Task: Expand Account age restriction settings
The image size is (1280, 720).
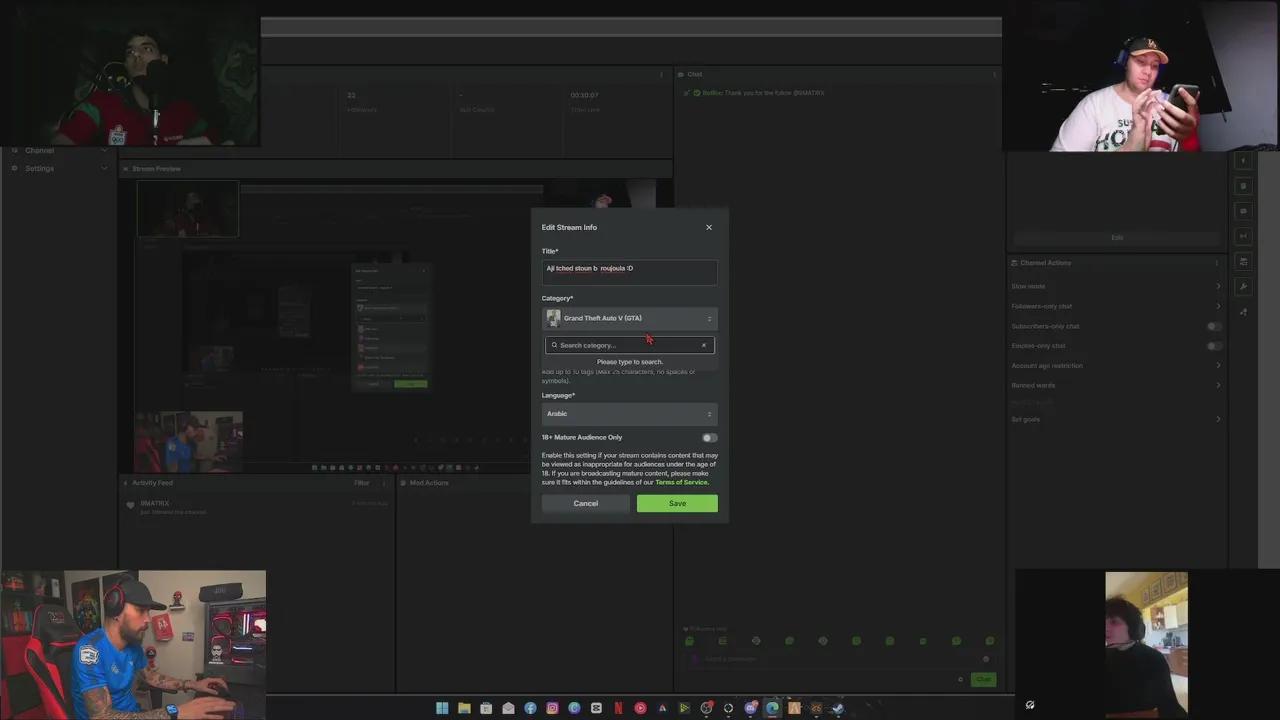Action: (x=1116, y=365)
